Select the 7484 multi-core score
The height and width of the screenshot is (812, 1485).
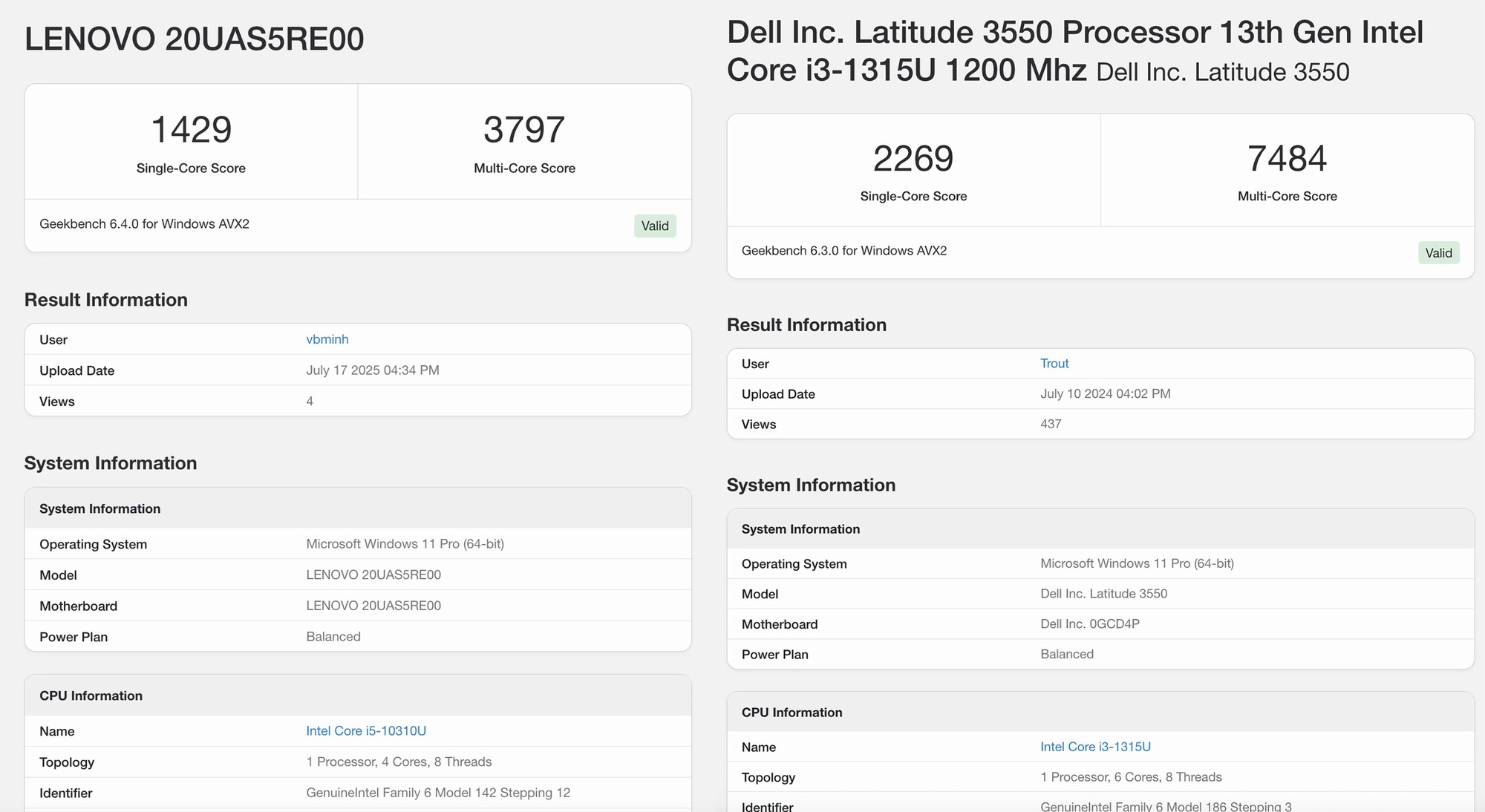tap(1287, 158)
